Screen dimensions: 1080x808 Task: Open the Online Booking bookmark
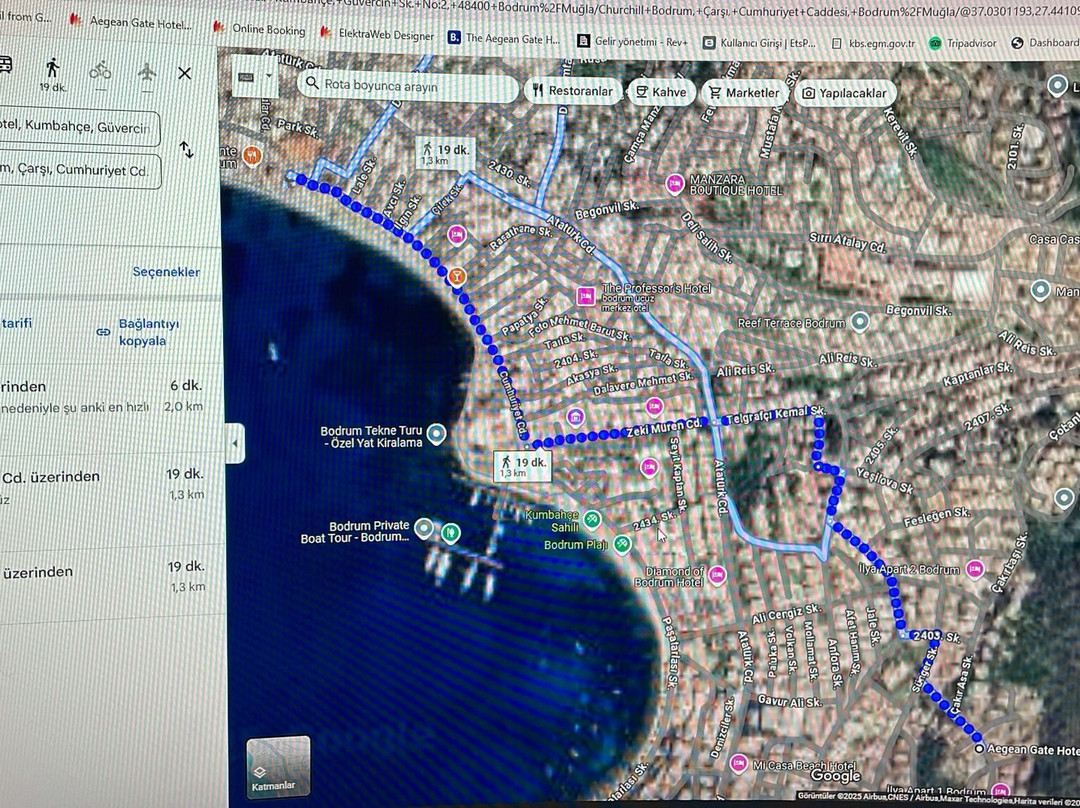[261, 30]
